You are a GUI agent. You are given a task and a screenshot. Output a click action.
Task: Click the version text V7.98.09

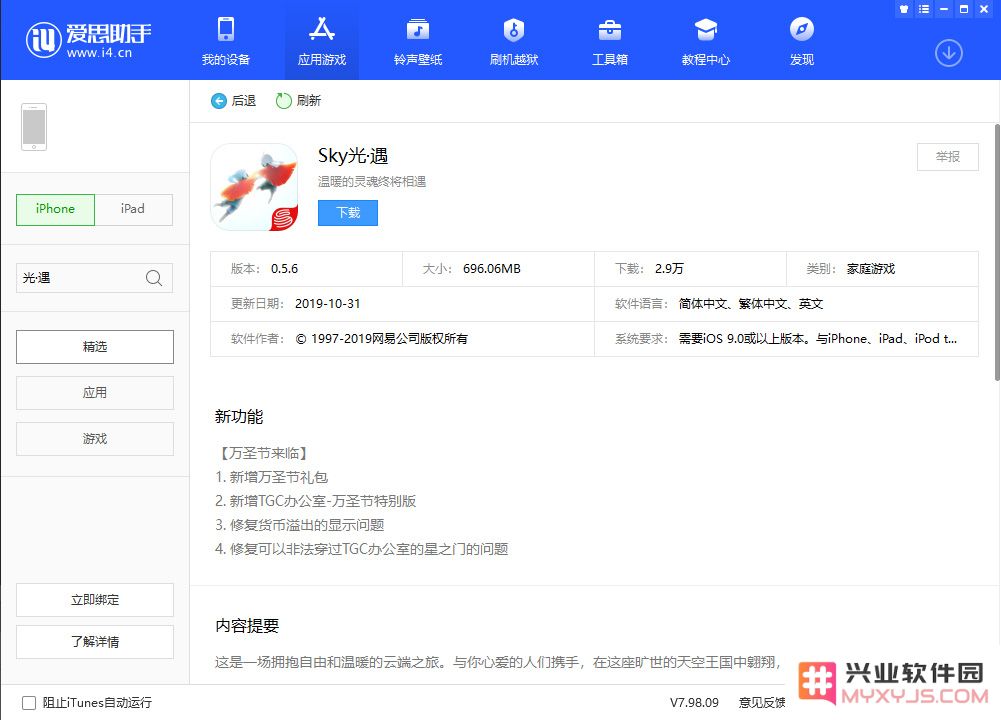coord(694,703)
